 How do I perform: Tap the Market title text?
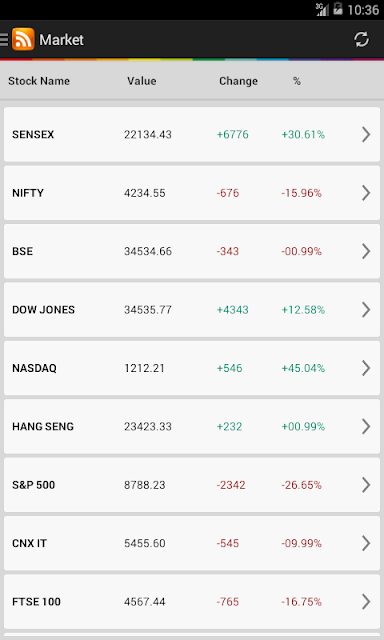point(62,40)
